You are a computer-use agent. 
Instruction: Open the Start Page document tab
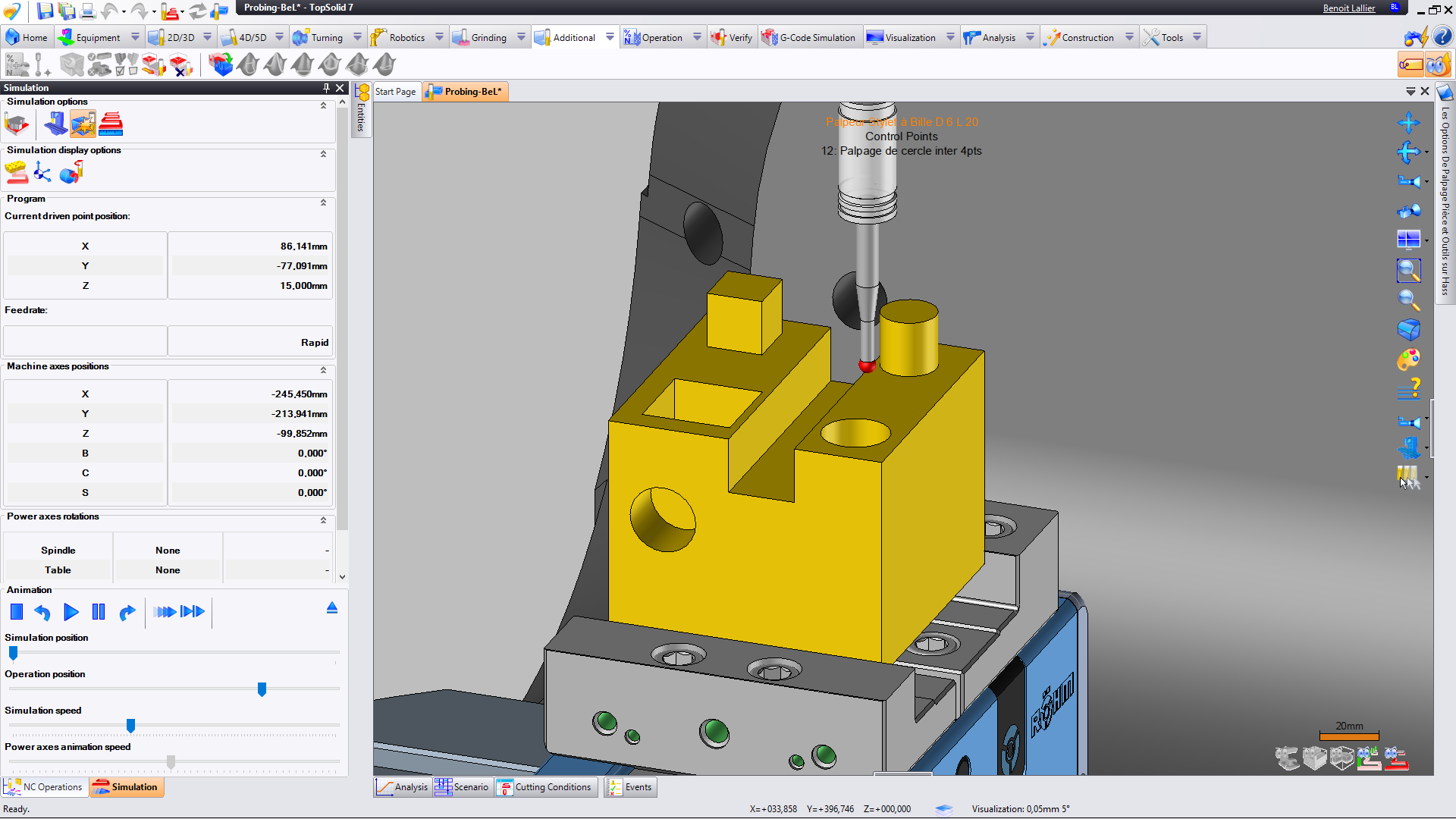tap(395, 92)
